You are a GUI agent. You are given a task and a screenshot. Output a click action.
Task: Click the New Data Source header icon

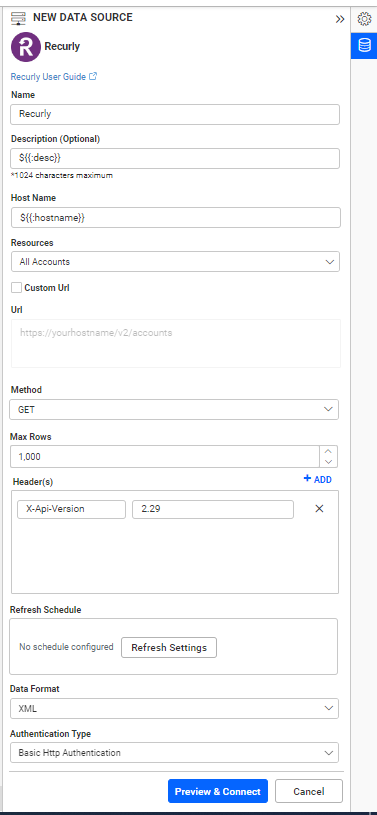pos(18,18)
